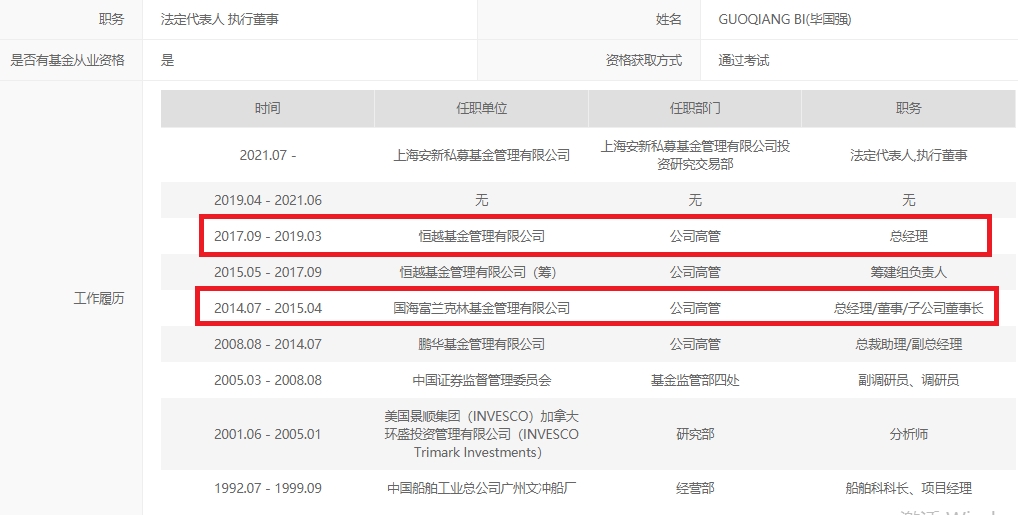Click 法定代表人,执行董事 in the table row
The image size is (1018, 515).
908,155
